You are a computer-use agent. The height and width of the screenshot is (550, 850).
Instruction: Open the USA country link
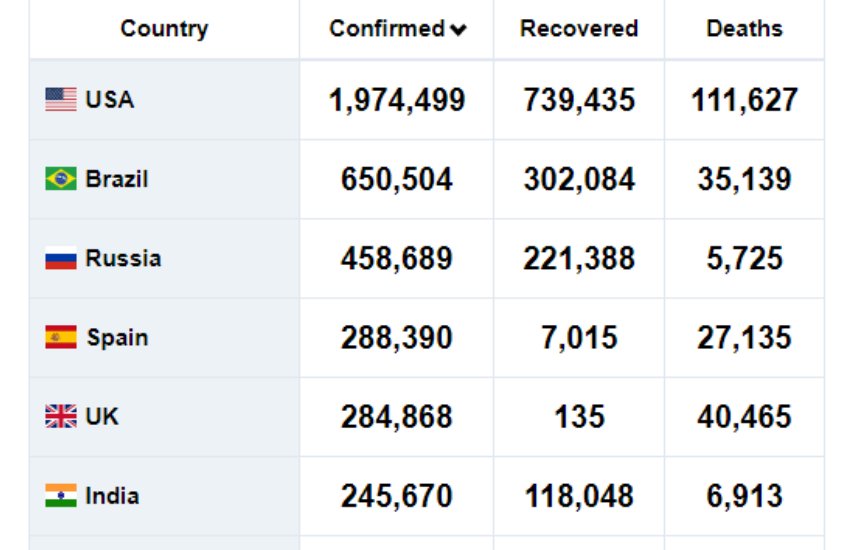tap(110, 100)
